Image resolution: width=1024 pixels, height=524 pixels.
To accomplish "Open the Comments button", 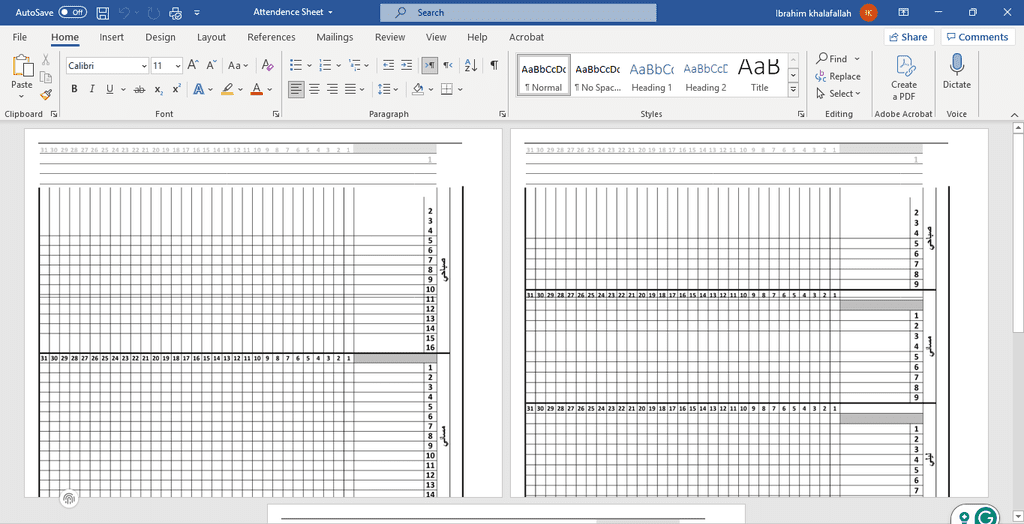I will [976, 37].
